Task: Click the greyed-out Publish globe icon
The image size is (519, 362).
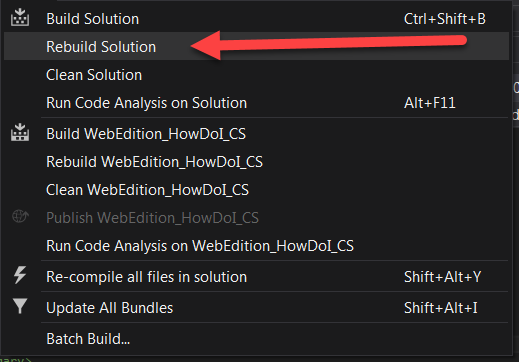Action: point(20,216)
